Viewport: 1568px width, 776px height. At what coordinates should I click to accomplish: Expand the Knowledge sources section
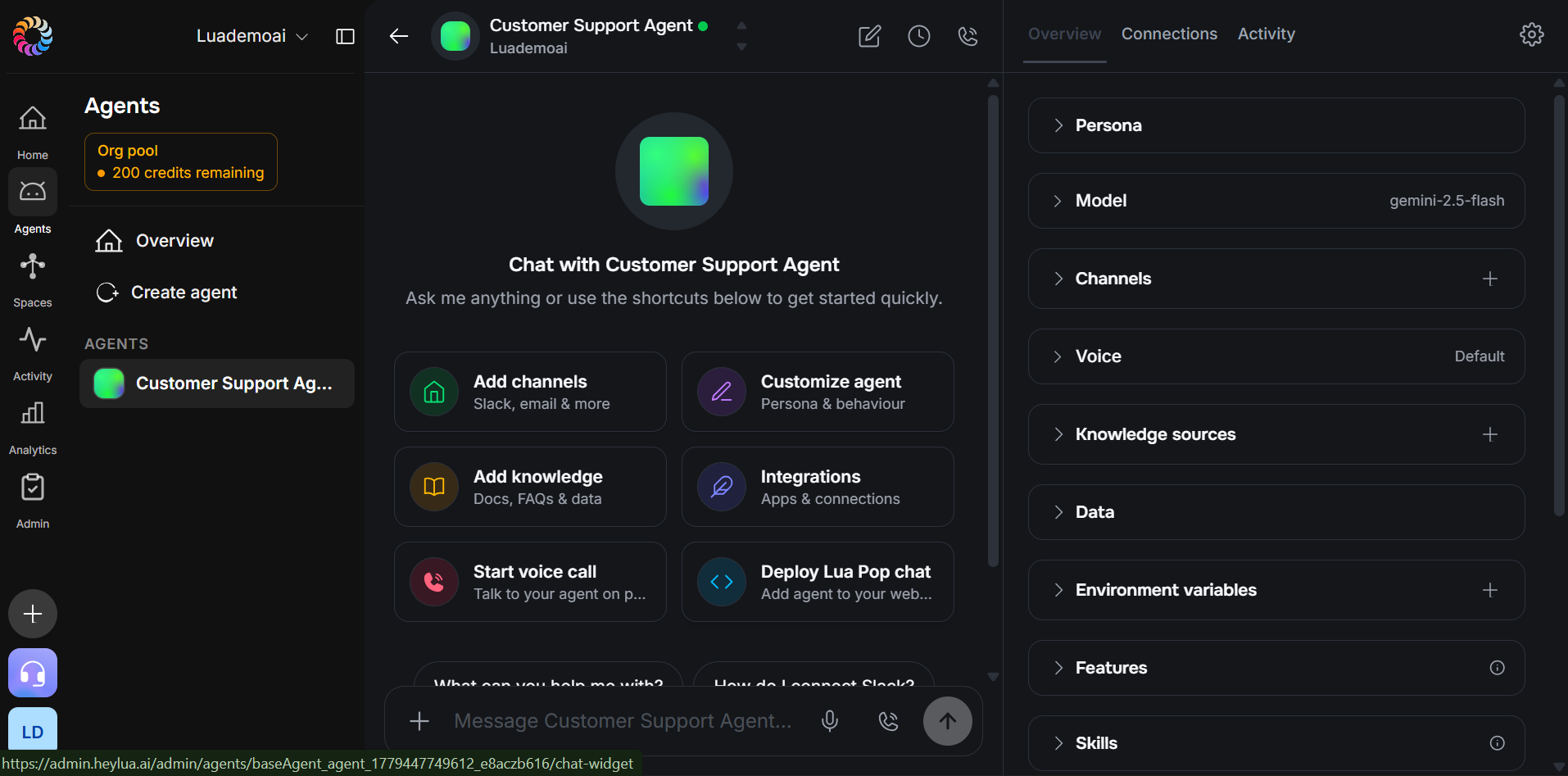click(x=1276, y=434)
